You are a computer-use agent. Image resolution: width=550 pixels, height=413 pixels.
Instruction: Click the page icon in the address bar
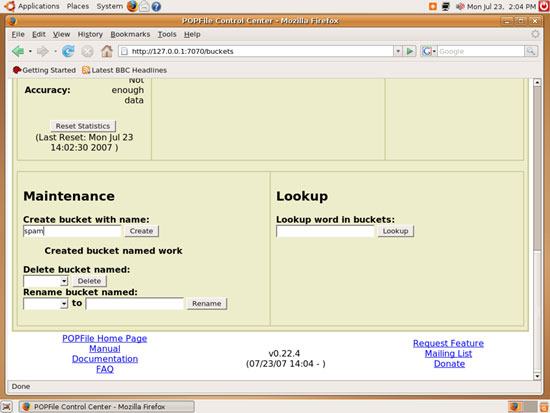coord(124,51)
